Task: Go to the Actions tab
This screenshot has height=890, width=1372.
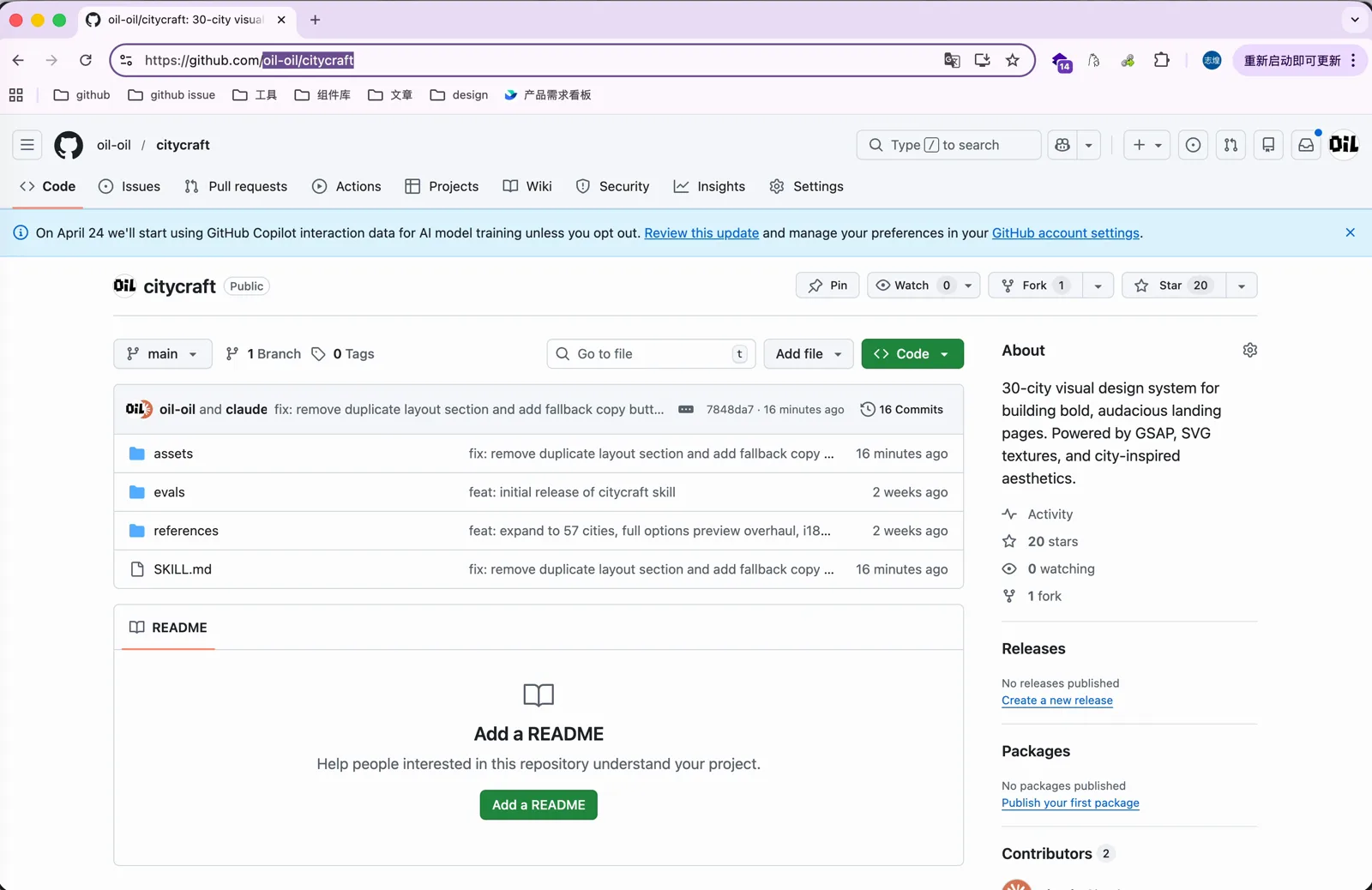Action: 346,186
